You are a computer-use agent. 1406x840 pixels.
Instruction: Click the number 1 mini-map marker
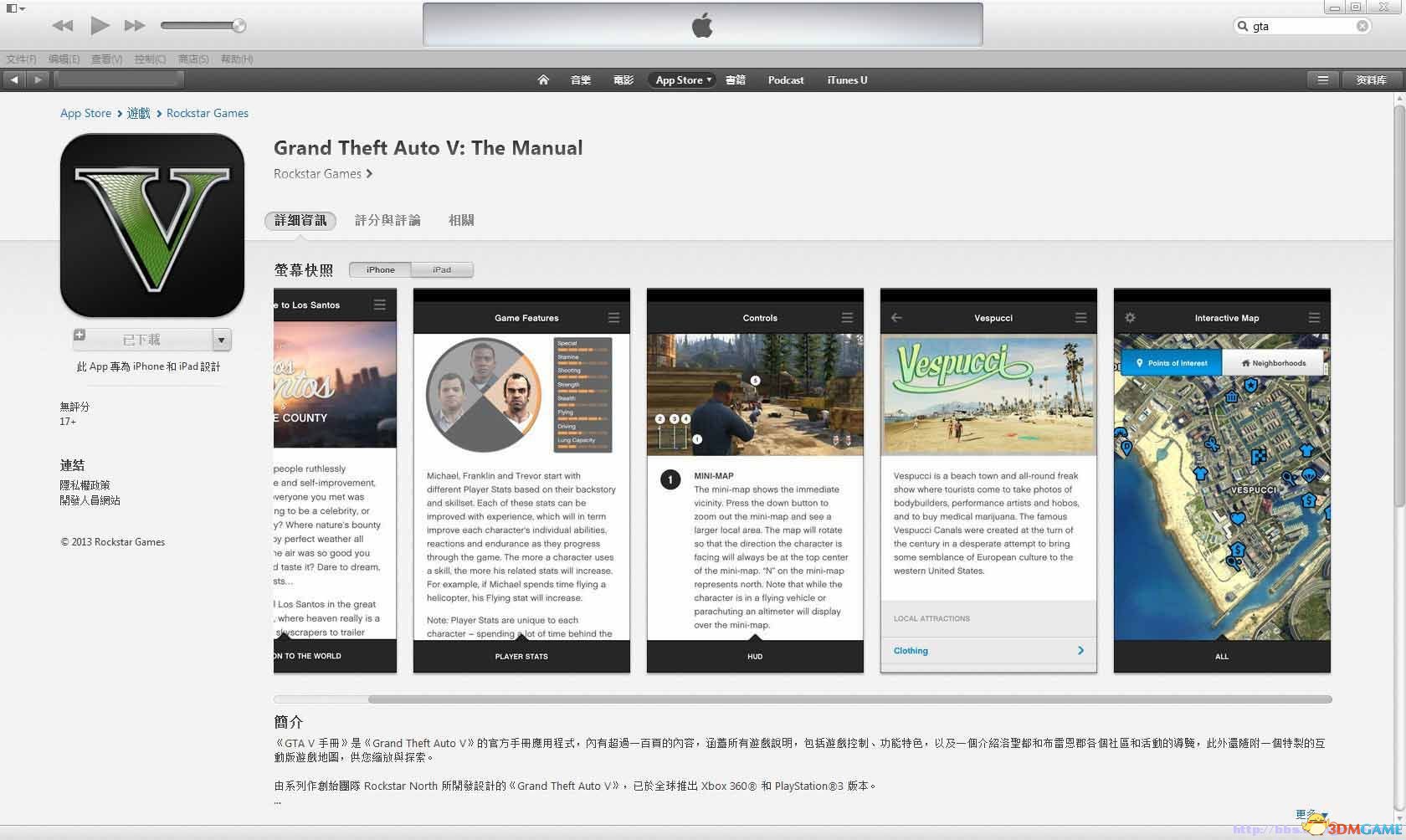pyautogui.click(x=670, y=479)
